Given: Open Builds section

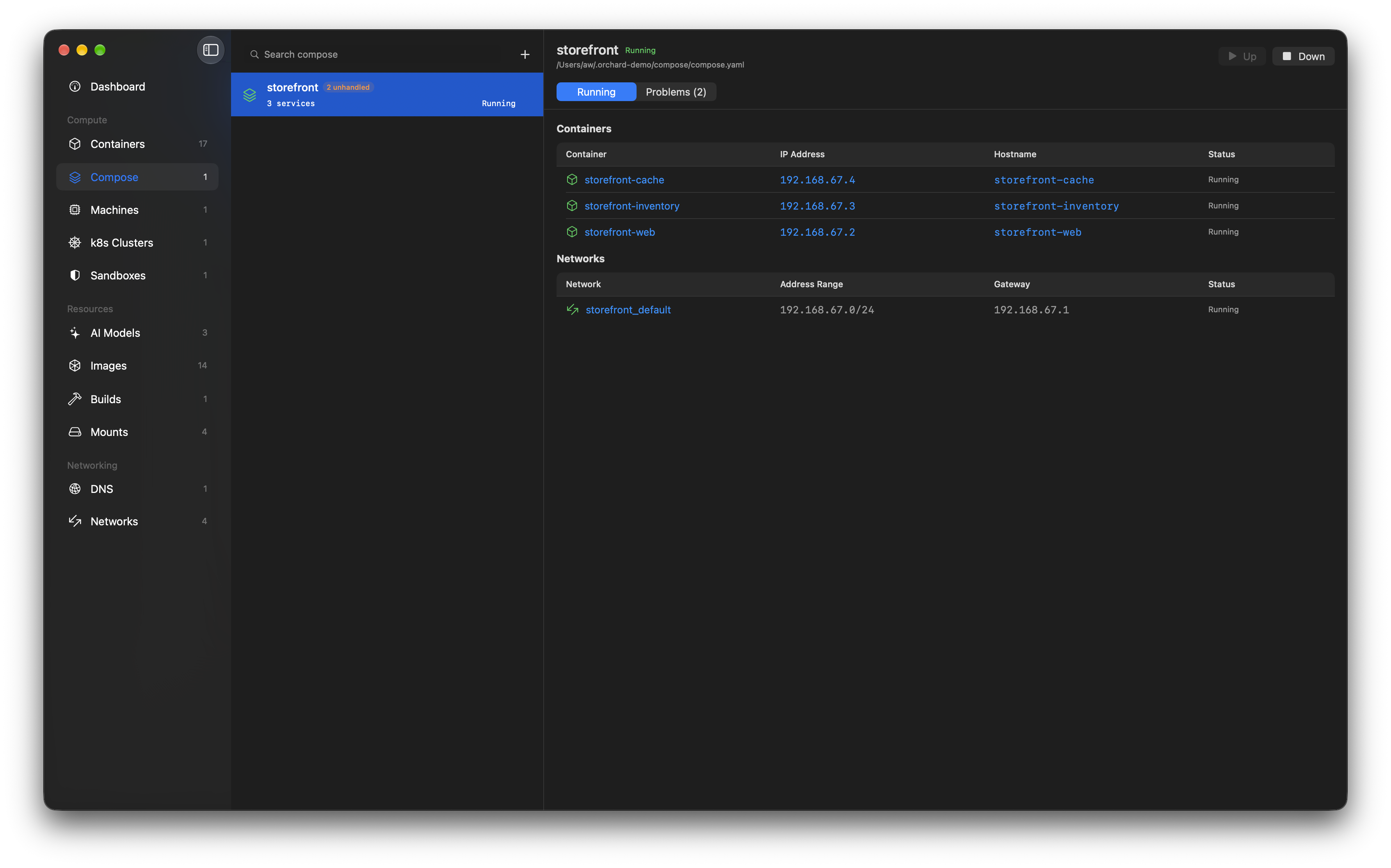Looking at the screenshot, I should click(137, 399).
